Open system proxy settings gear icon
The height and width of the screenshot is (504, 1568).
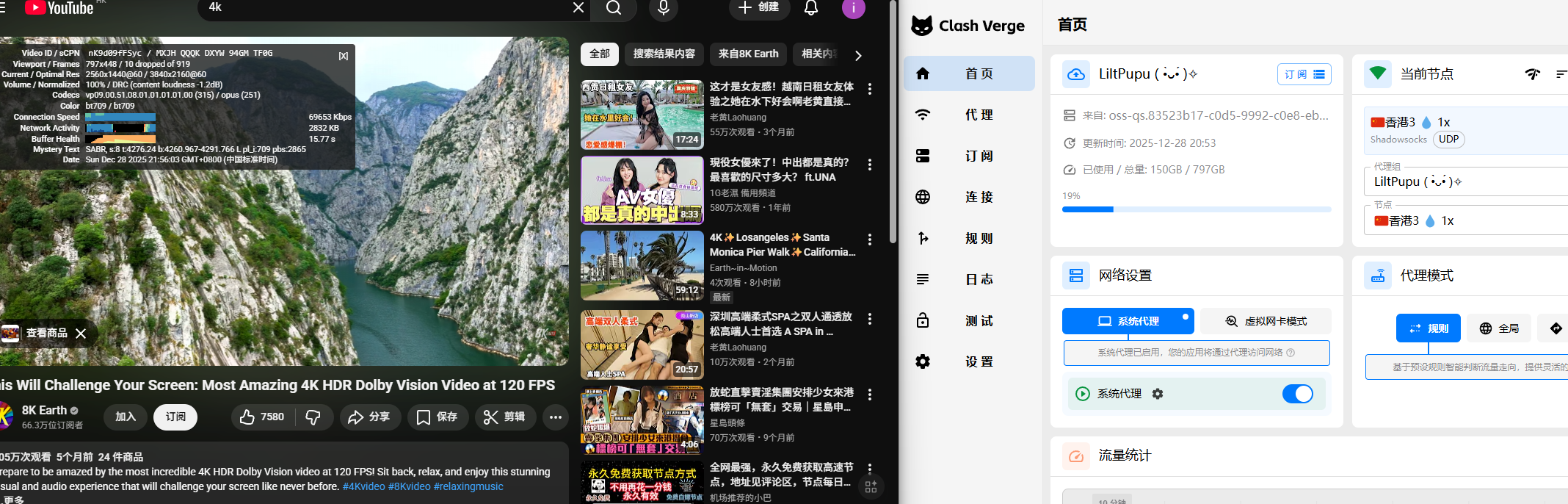tap(1158, 394)
